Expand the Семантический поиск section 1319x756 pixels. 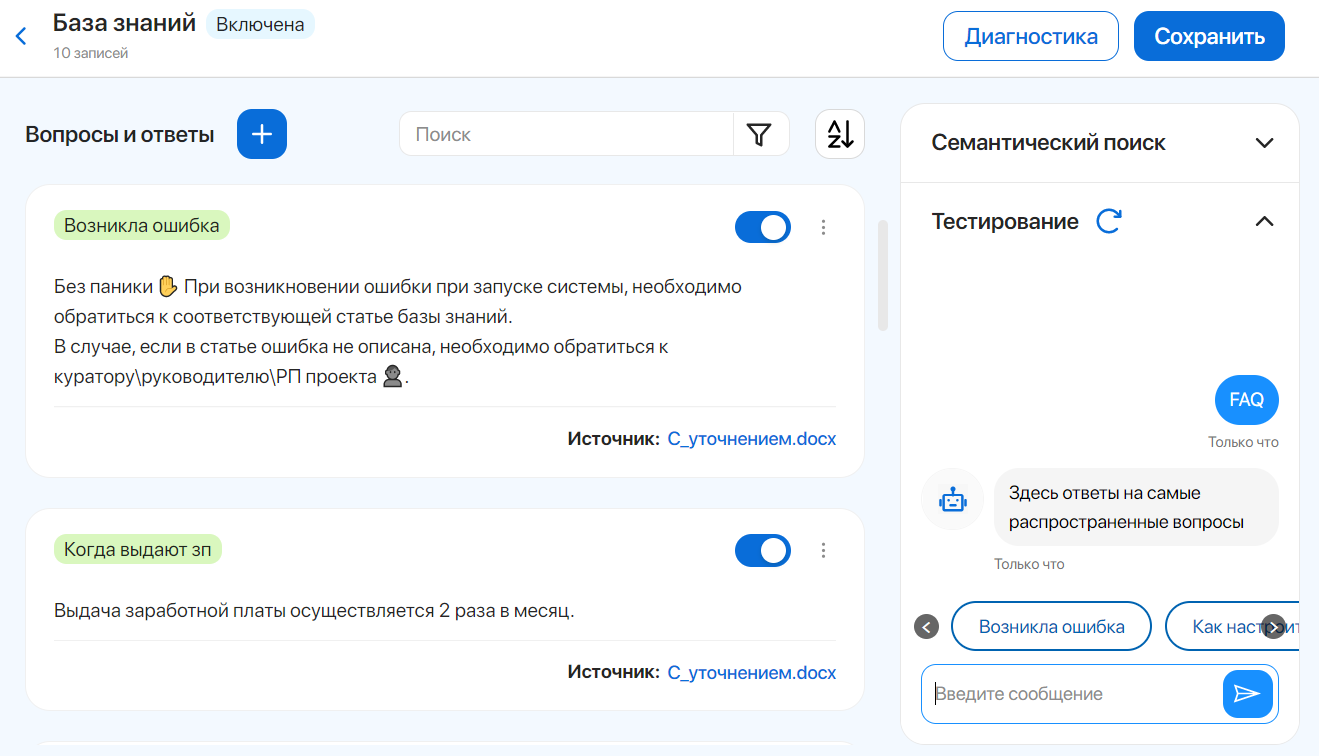coord(1264,143)
